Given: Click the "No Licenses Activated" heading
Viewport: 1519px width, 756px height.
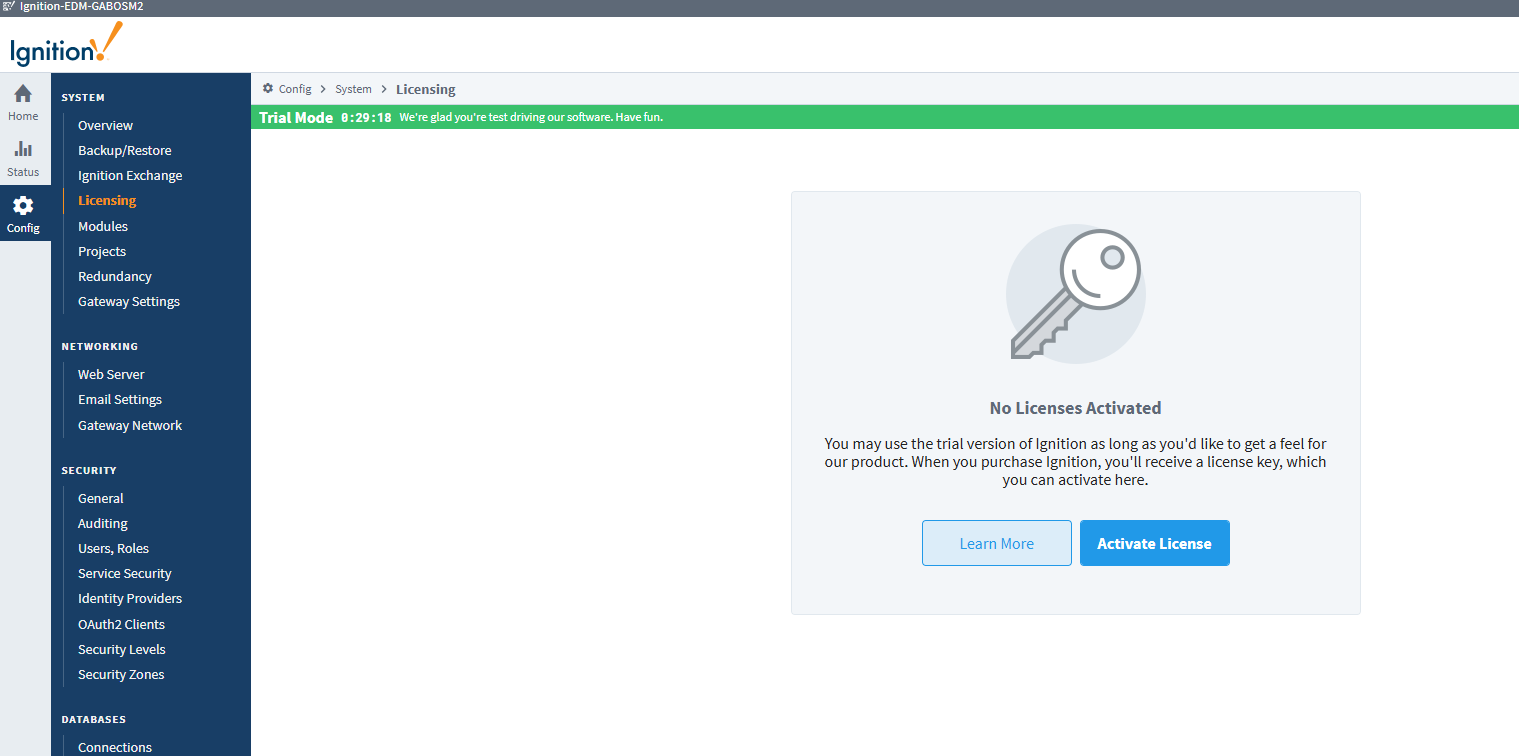Looking at the screenshot, I should click(1075, 408).
